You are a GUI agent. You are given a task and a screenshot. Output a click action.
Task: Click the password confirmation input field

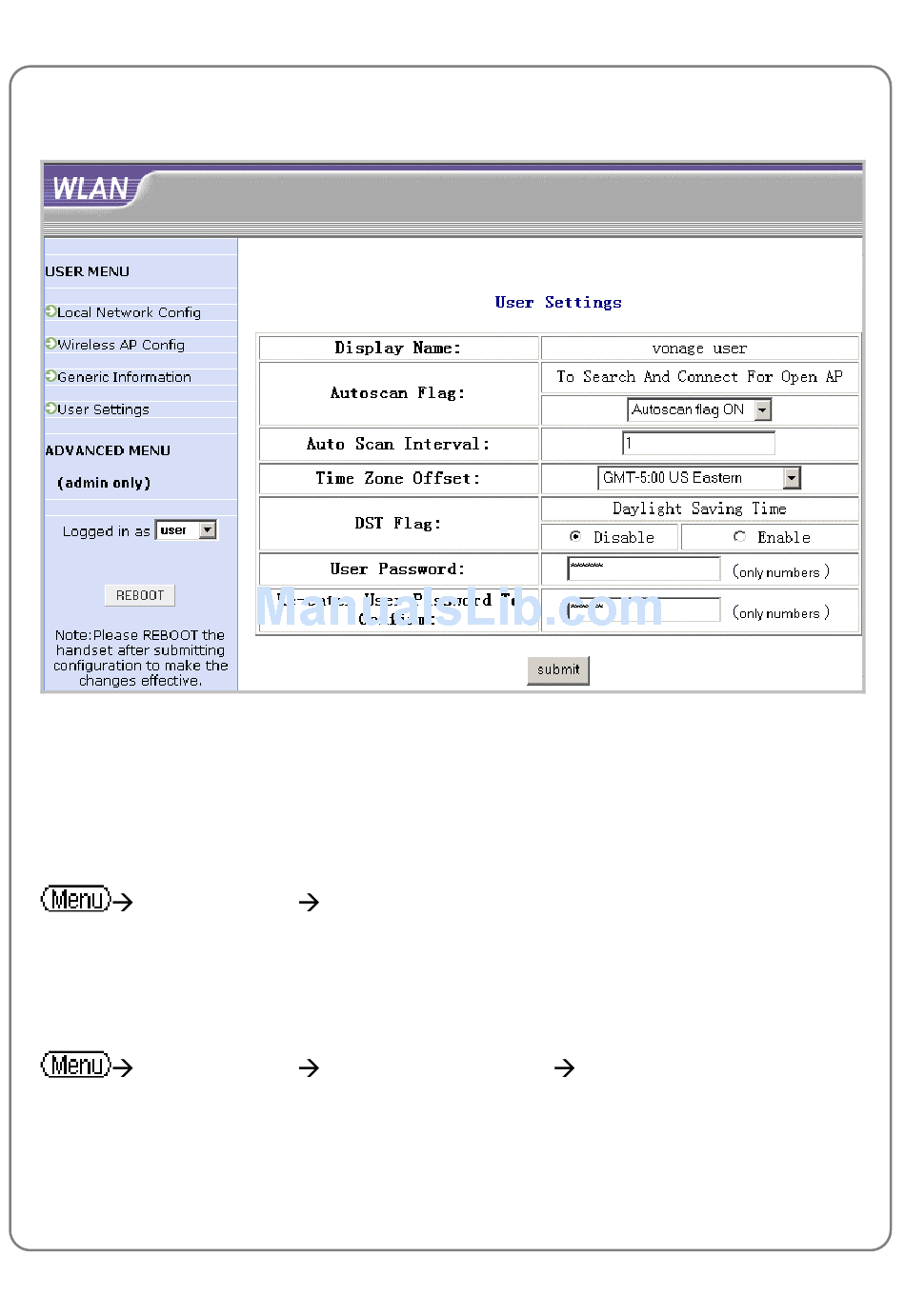(x=644, y=610)
